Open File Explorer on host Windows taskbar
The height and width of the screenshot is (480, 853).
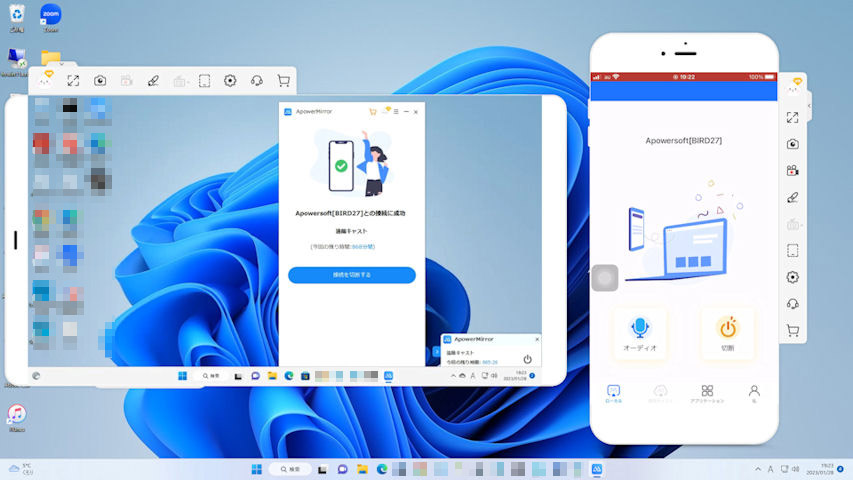362,469
